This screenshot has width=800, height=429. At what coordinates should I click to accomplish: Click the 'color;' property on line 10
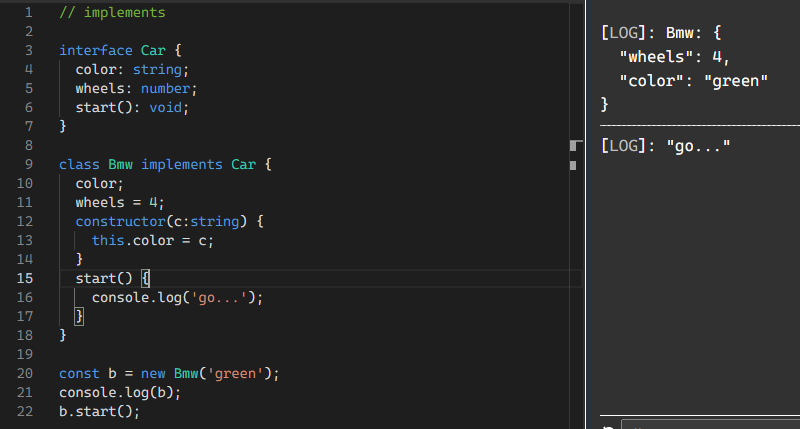tap(99, 184)
